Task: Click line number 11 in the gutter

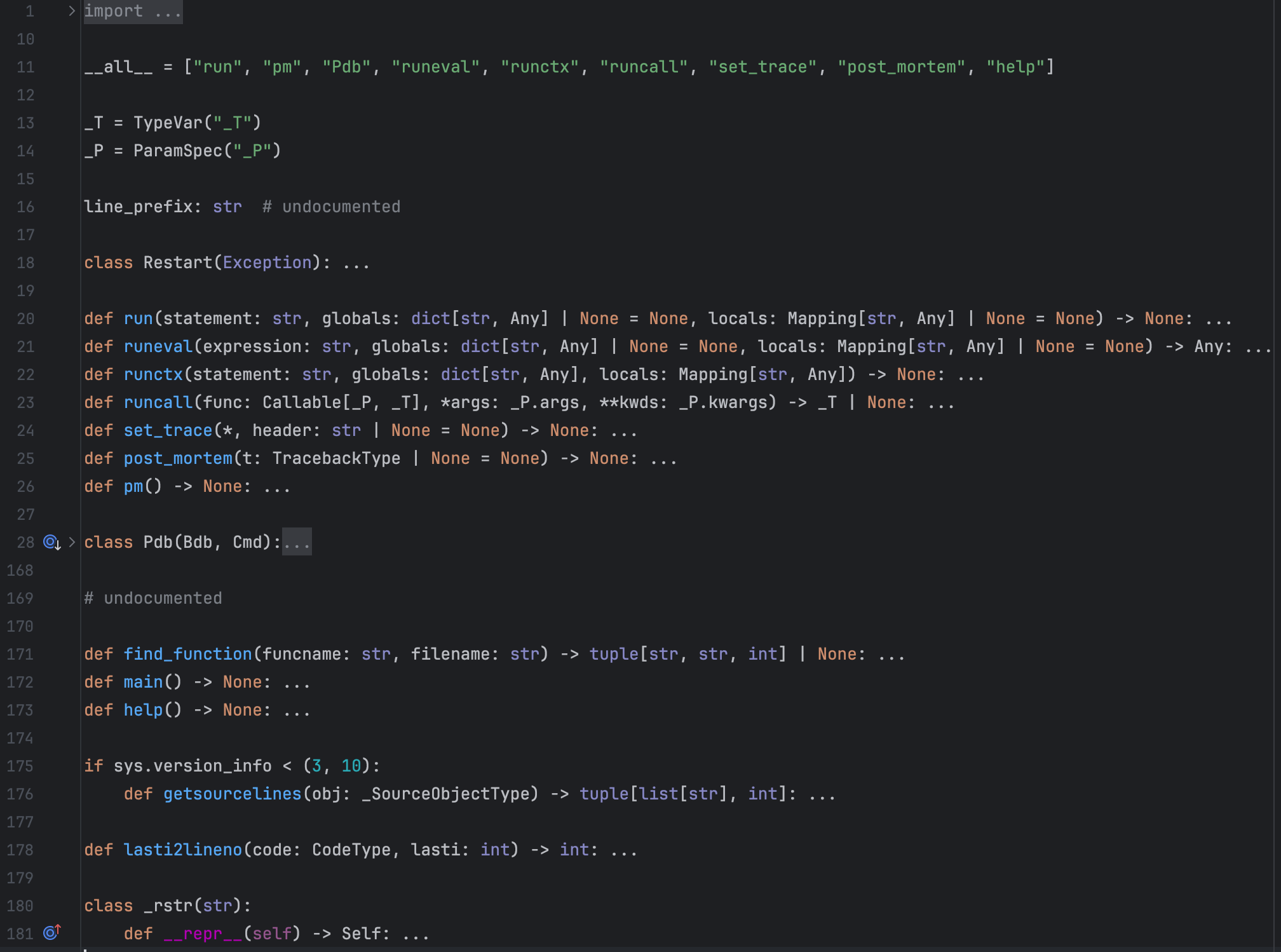Action: pyautogui.click(x=25, y=67)
